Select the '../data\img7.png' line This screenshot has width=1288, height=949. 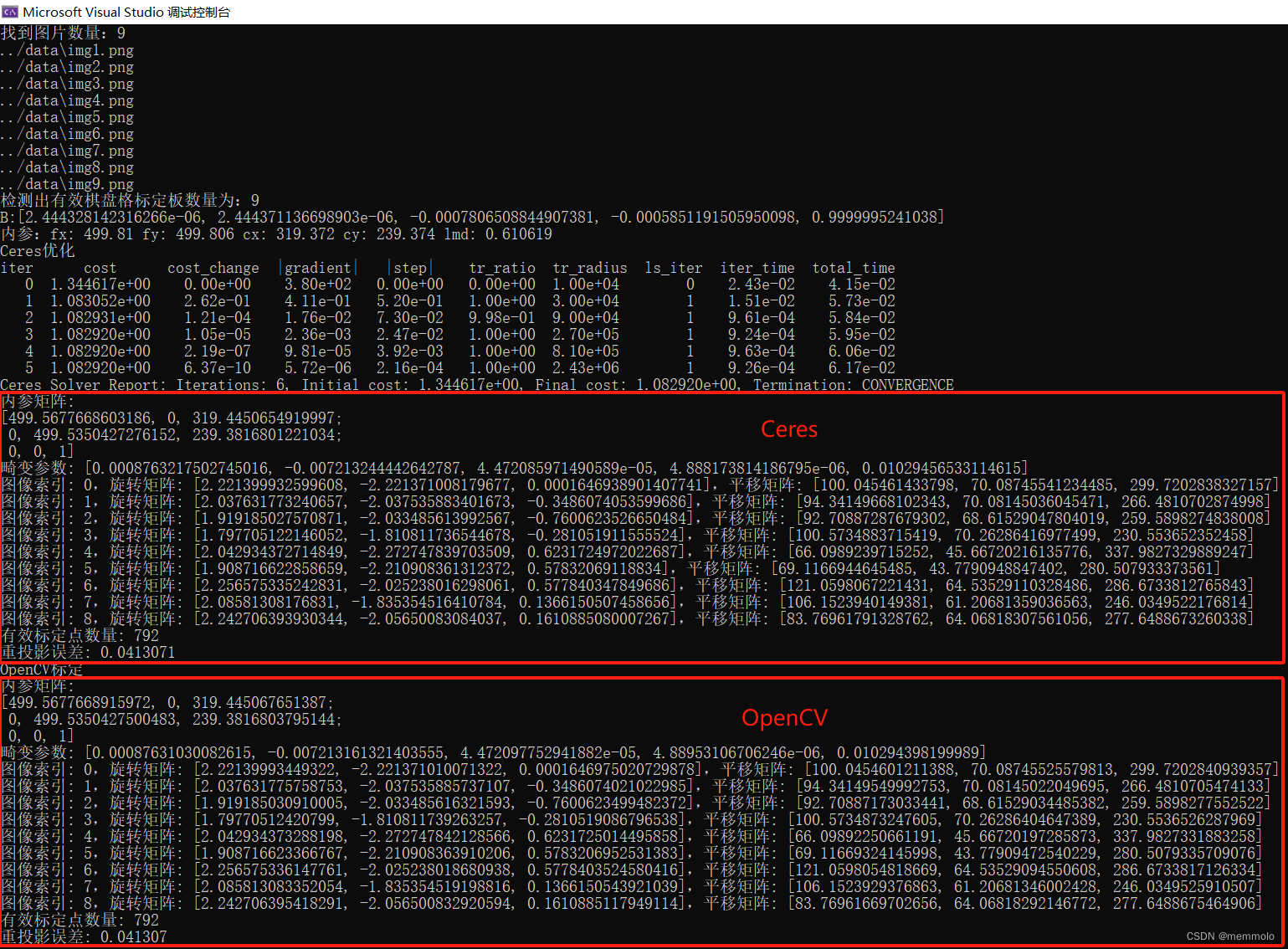click(x=67, y=150)
